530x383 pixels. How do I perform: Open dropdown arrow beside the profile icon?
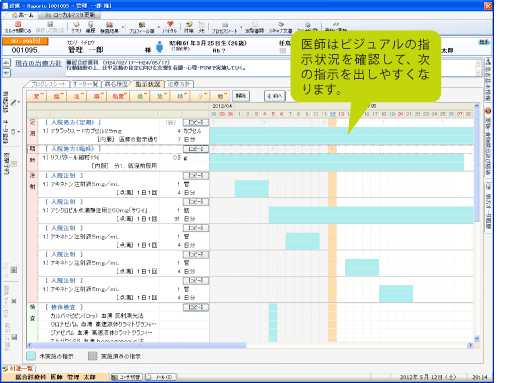158,27
